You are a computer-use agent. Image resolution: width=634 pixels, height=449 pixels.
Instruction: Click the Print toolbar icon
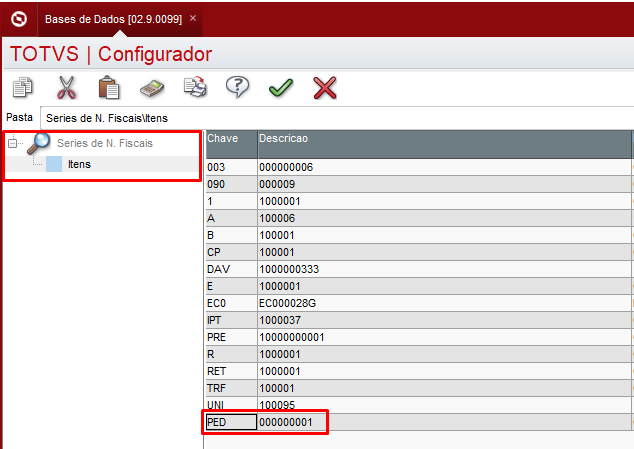195,87
